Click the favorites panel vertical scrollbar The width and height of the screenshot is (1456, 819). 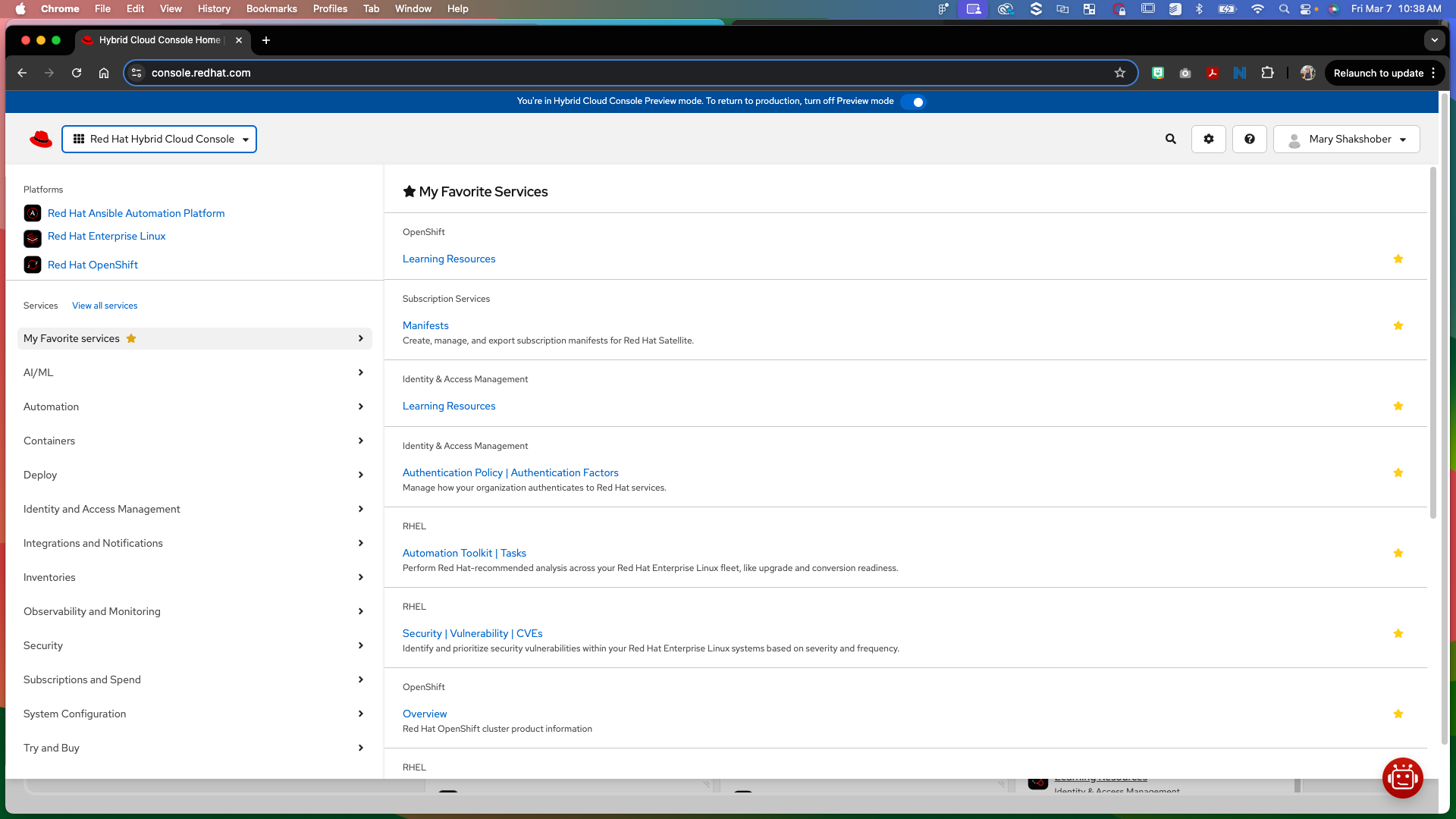click(x=1432, y=341)
